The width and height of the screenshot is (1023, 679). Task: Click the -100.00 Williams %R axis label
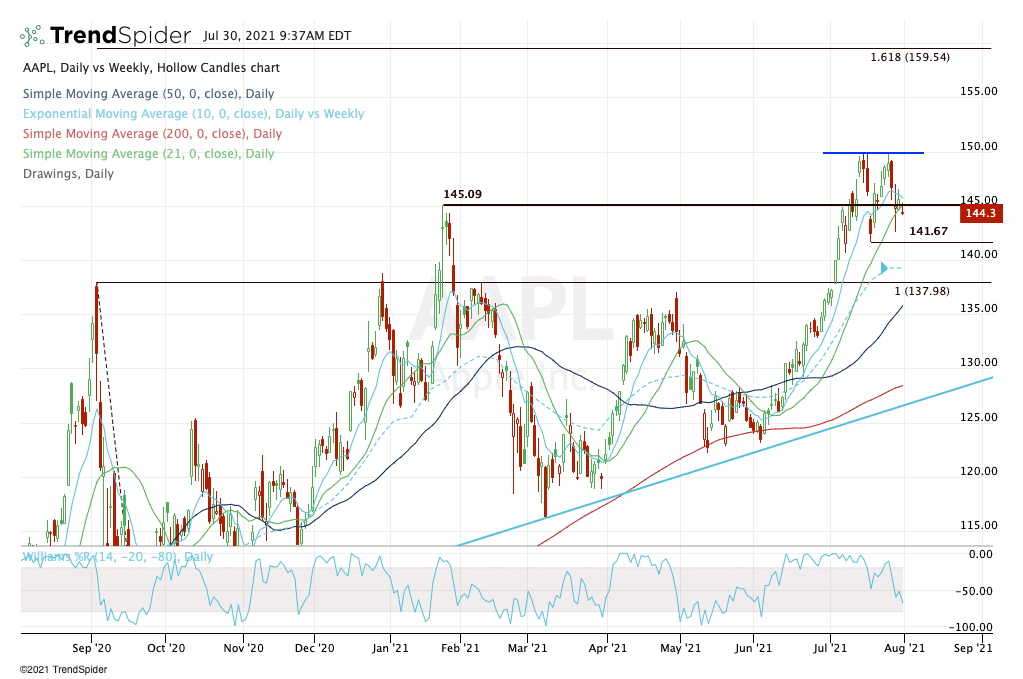pyautogui.click(x=971, y=627)
